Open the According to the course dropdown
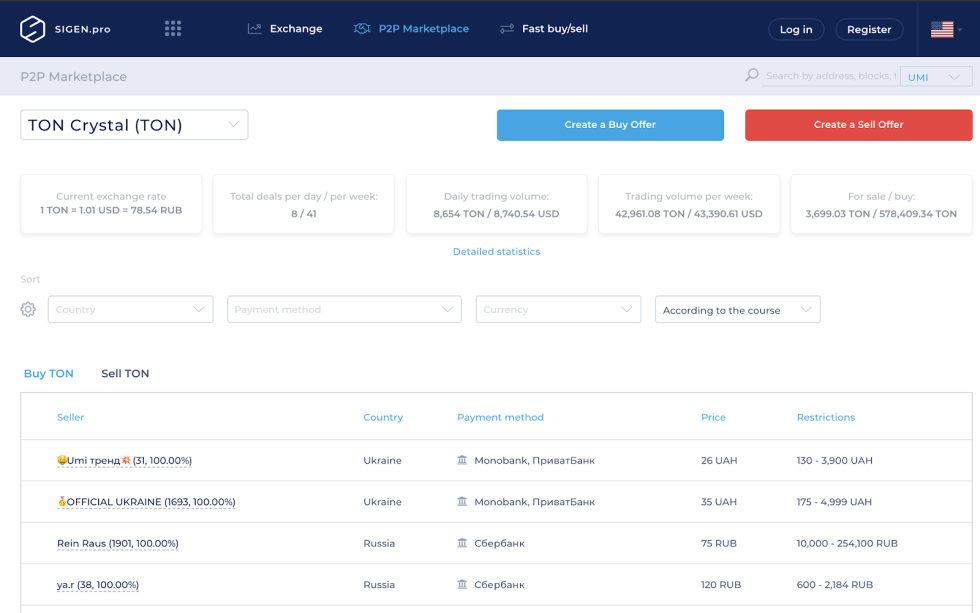The height and width of the screenshot is (613, 980). click(737, 310)
